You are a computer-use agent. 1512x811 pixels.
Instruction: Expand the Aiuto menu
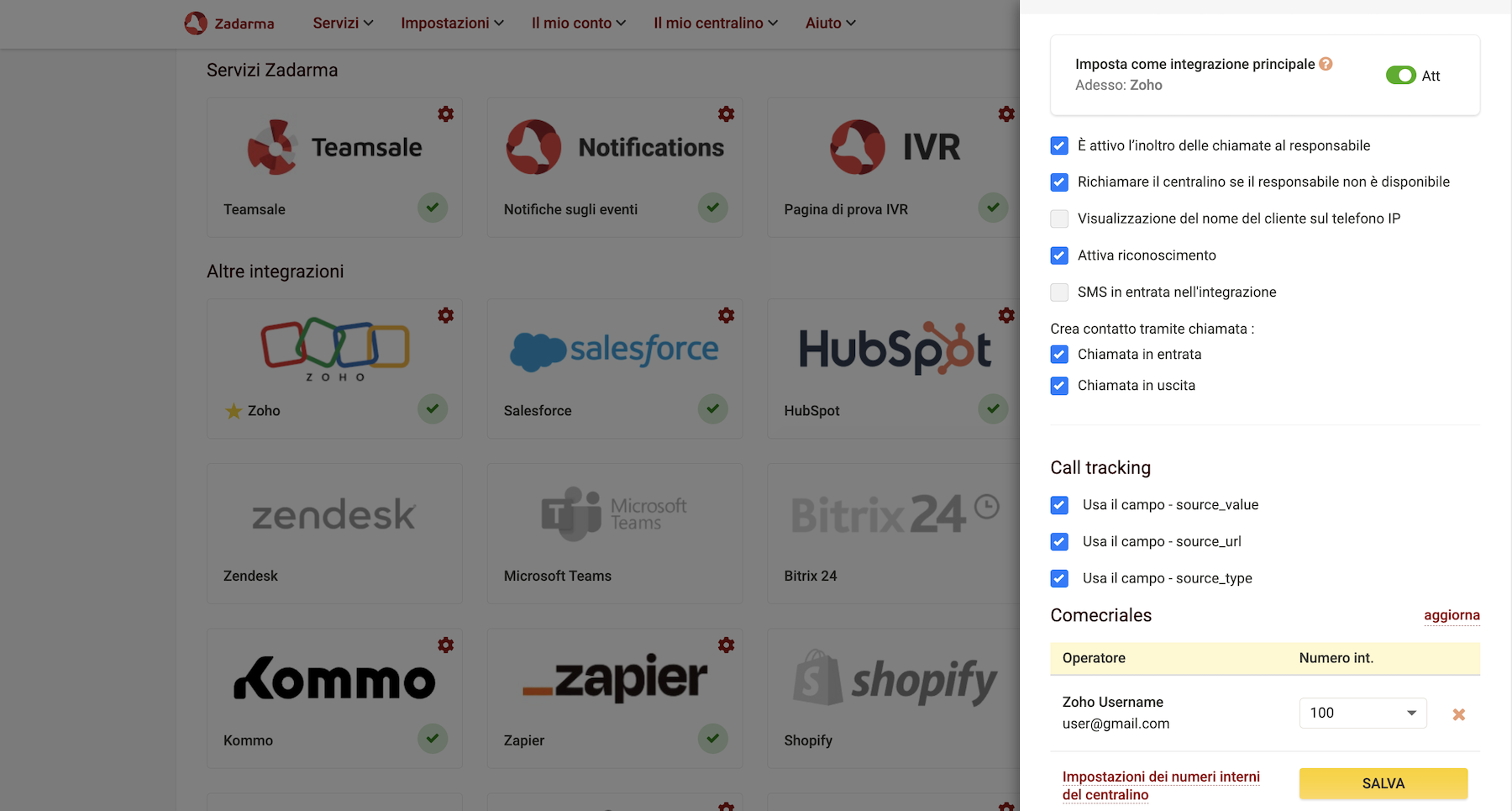click(831, 23)
